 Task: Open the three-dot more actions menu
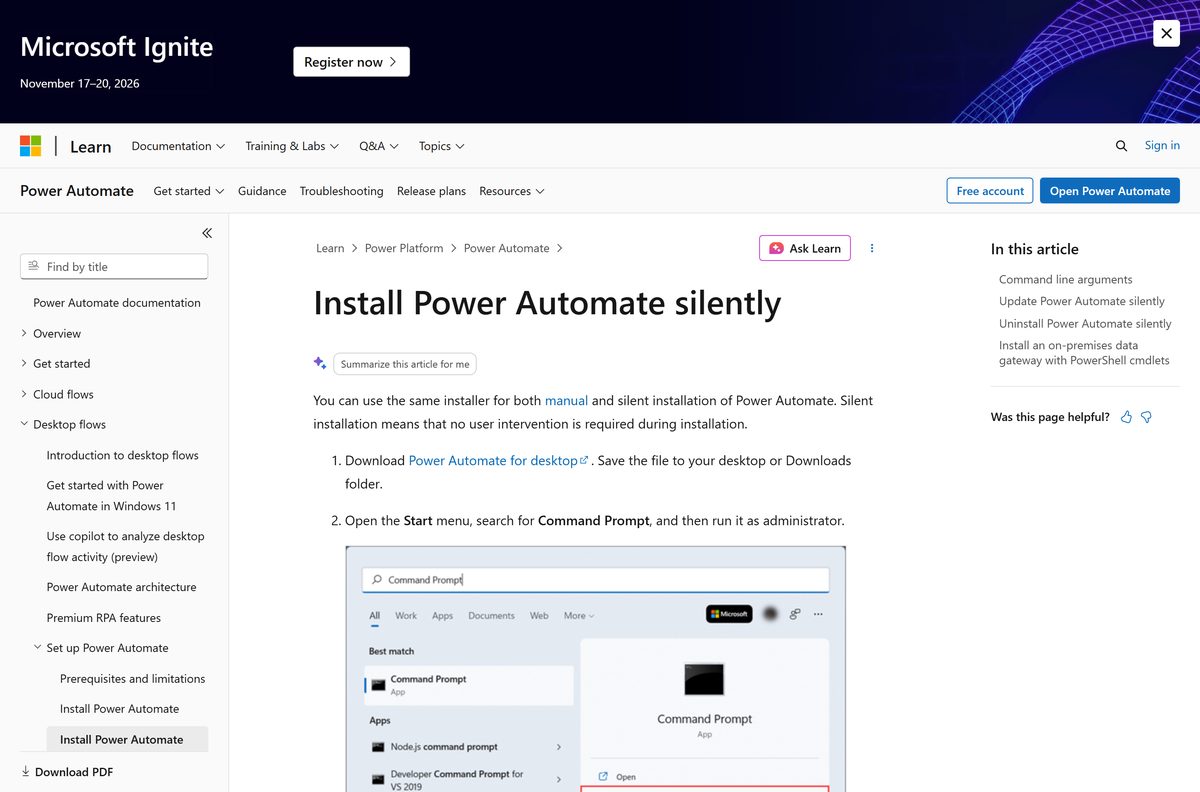(872, 248)
